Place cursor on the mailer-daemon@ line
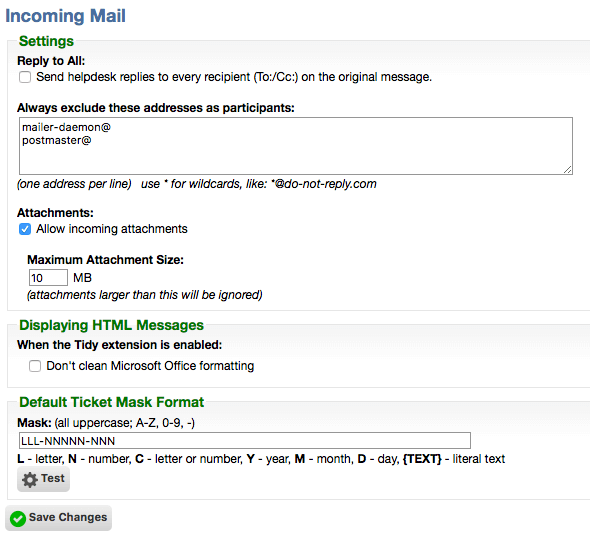 click(66, 127)
